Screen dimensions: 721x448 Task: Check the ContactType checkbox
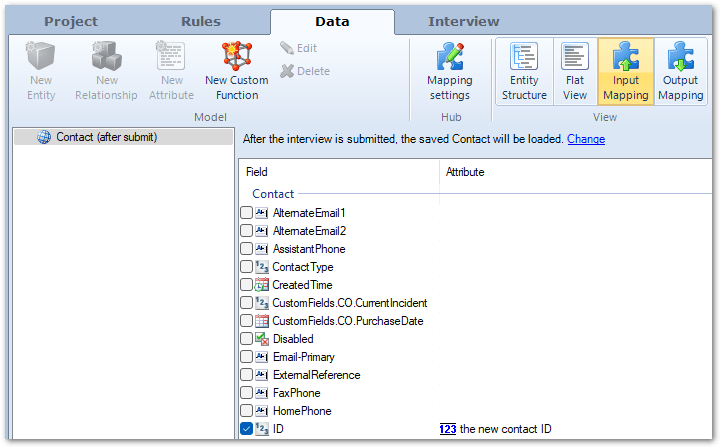click(246, 267)
